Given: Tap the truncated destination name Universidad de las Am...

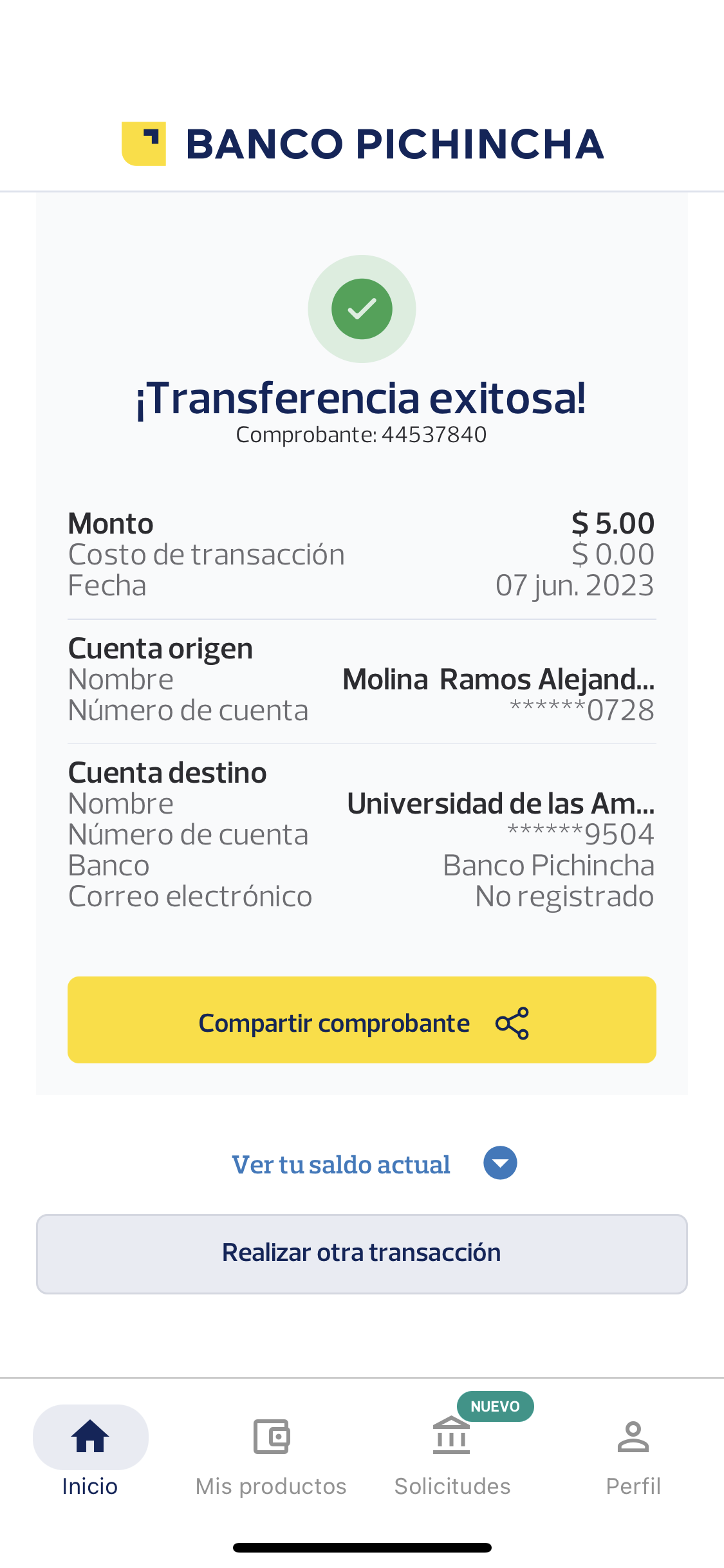Looking at the screenshot, I should point(501,803).
